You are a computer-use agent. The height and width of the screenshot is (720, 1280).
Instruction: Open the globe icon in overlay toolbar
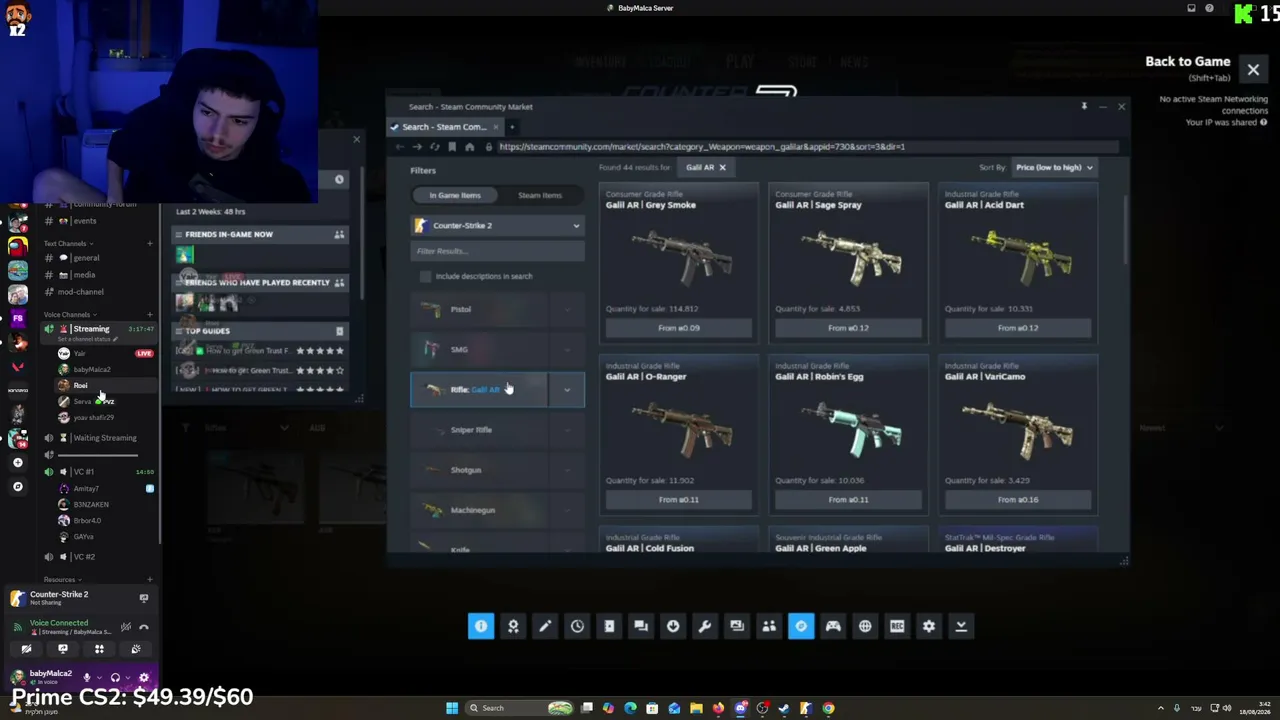[865, 626]
